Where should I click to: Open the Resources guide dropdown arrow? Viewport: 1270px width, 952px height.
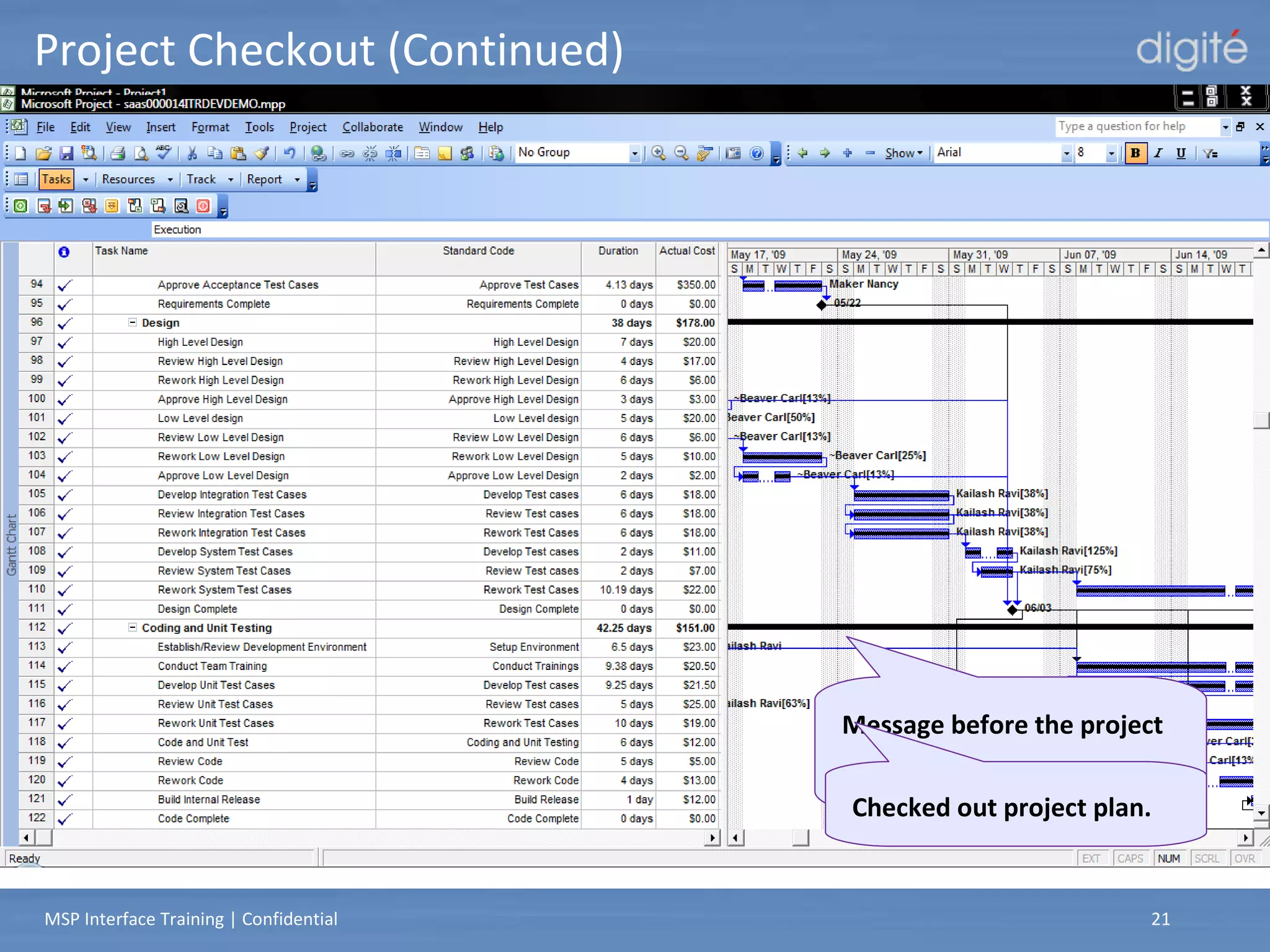[170, 180]
